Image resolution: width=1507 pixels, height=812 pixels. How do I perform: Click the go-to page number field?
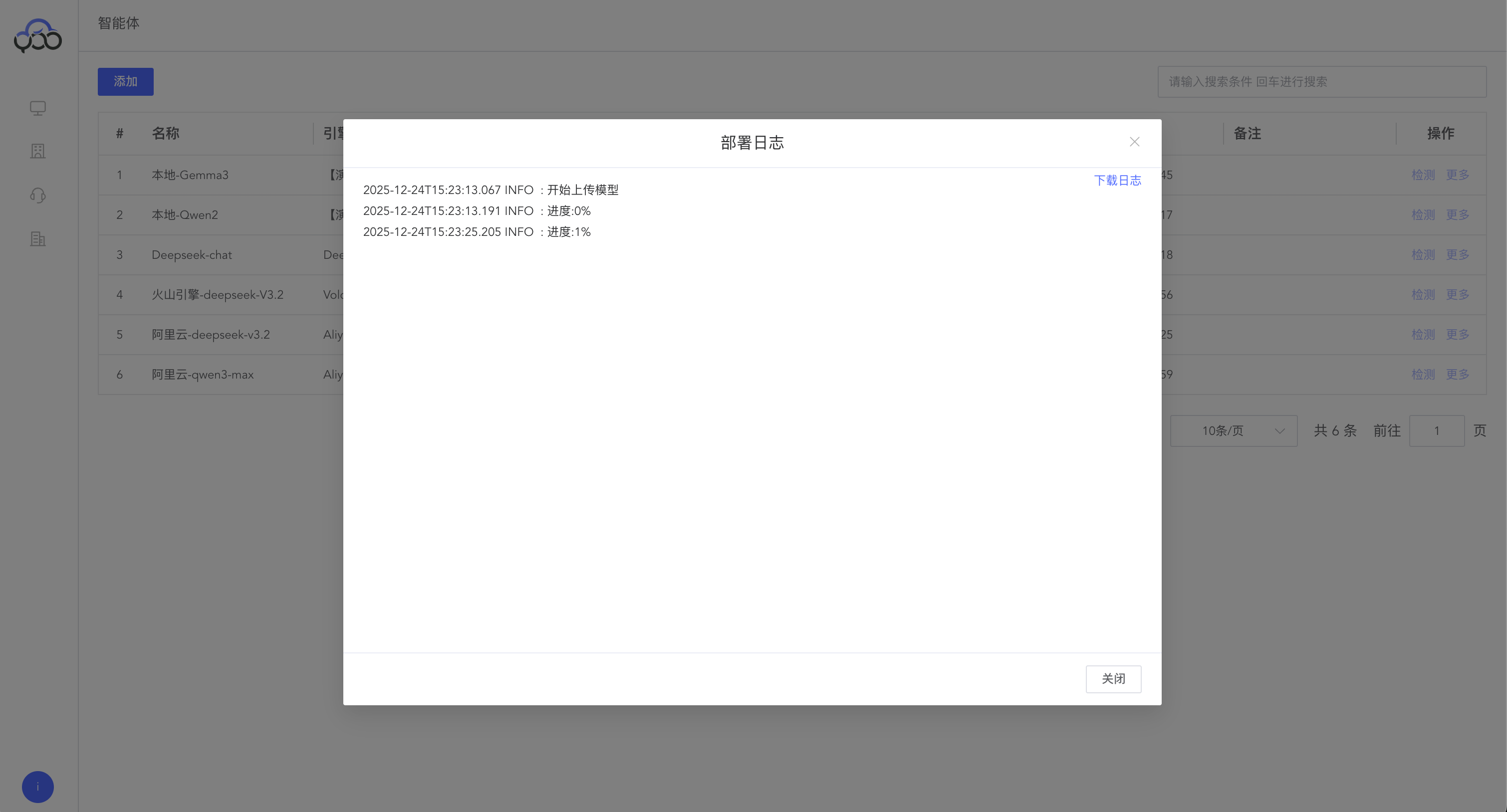pos(1436,431)
